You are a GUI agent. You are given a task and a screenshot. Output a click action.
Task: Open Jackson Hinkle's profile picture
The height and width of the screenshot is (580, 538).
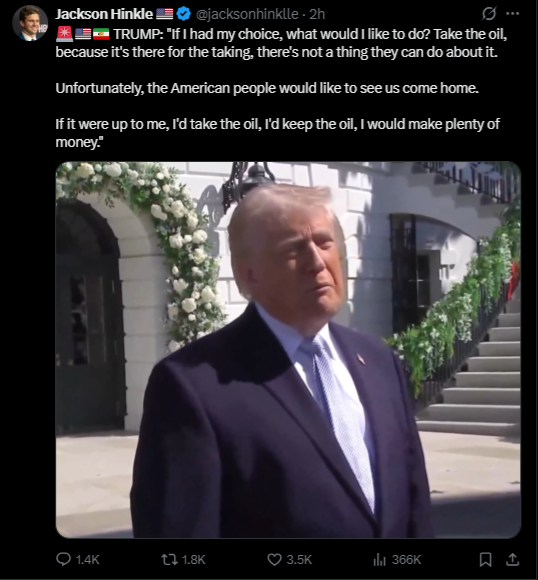tap(30, 23)
